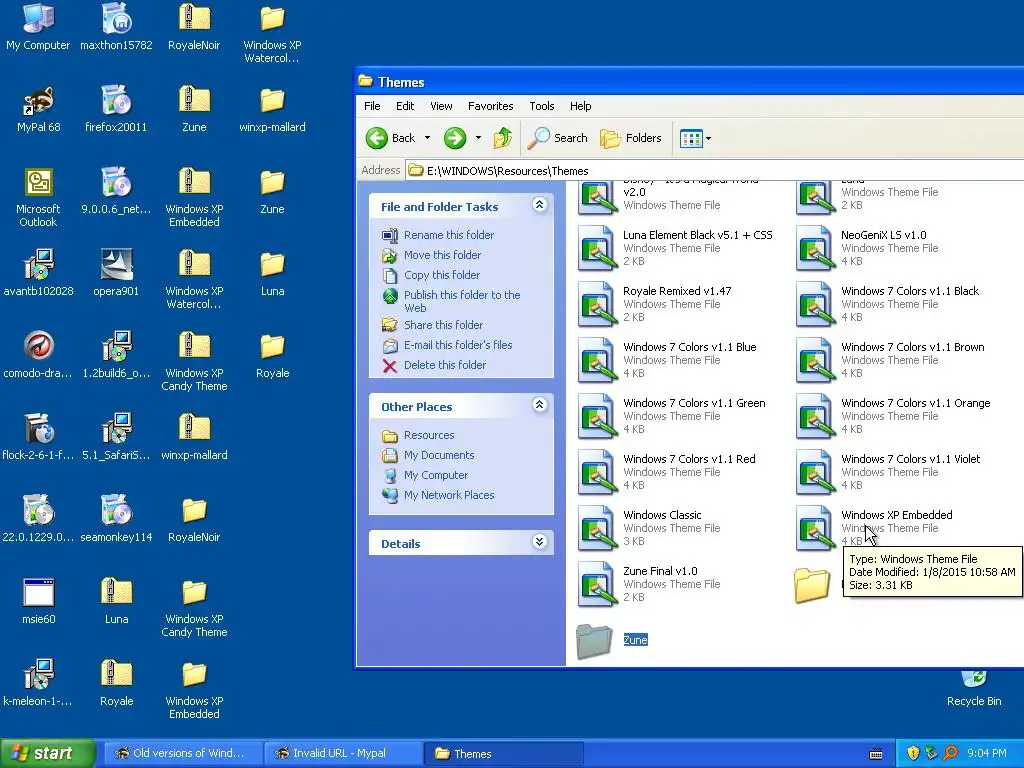Select the avantb102028 setup icon
The image size is (1024, 768).
(x=39, y=273)
